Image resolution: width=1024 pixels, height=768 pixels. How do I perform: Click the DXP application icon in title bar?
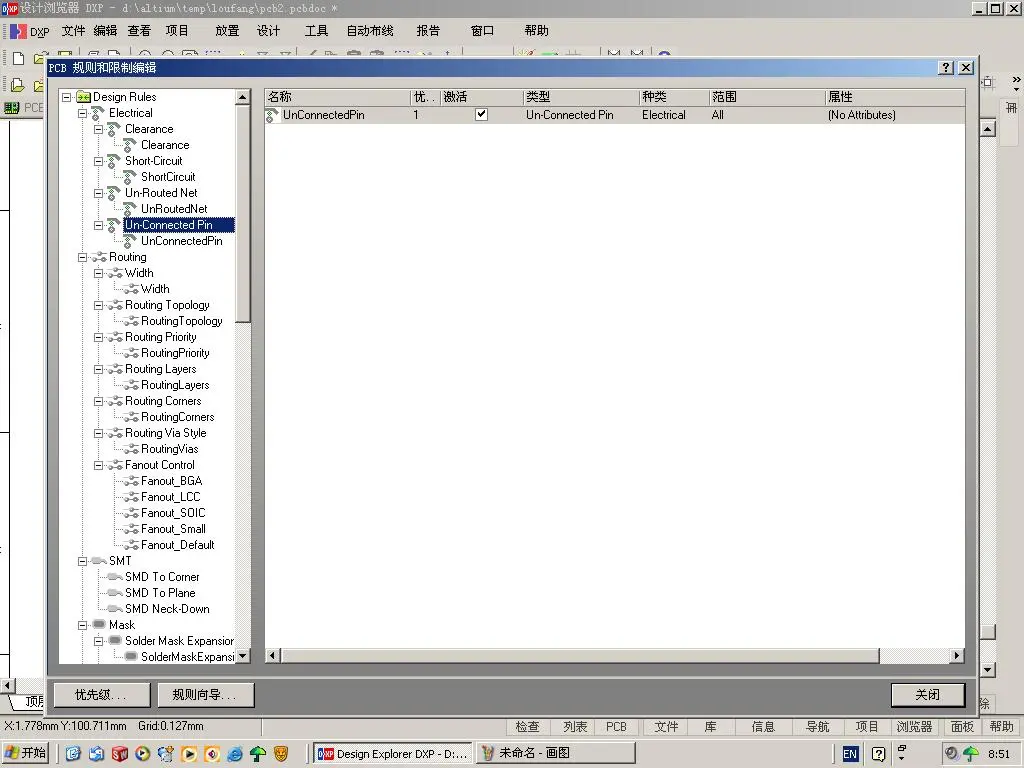[x=10, y=8]
